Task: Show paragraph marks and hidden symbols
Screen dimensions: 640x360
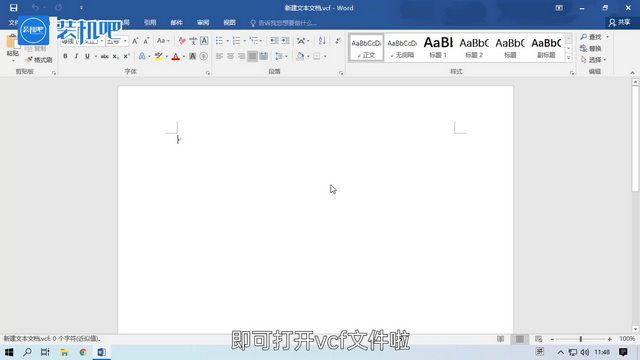Action: (338, 40)
